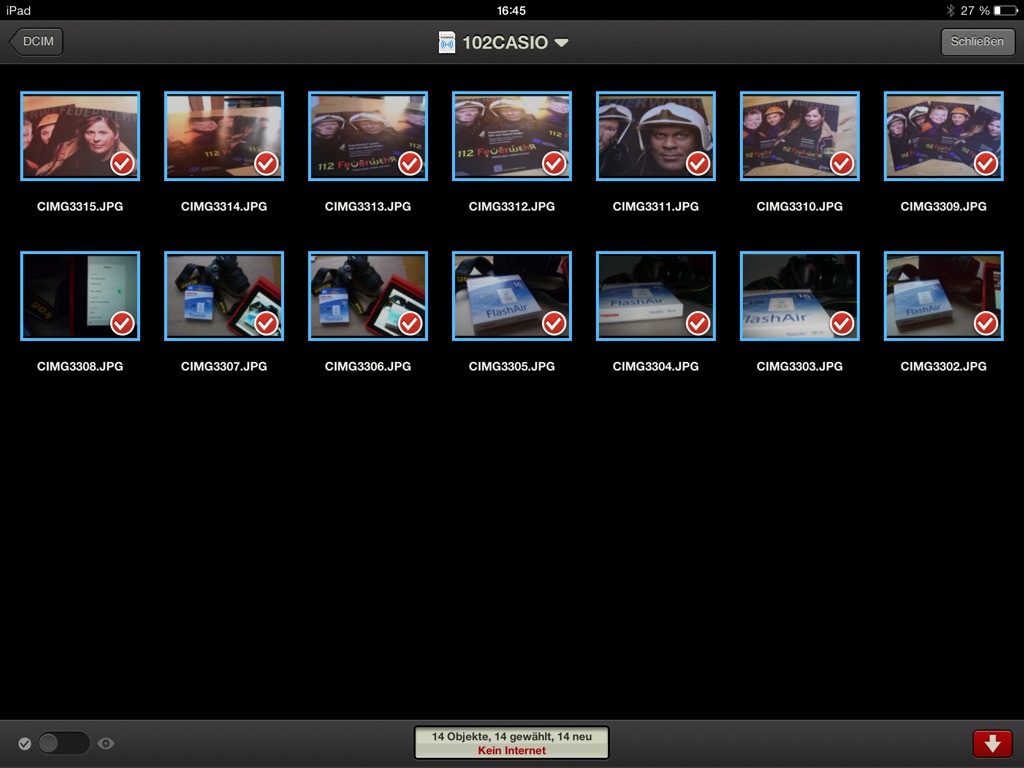The height and width of the screenshot is (768, 1024).
Task: Uncheck the red checkmark on CIMG3315.JPG
Action: click(x=122, y=163)
